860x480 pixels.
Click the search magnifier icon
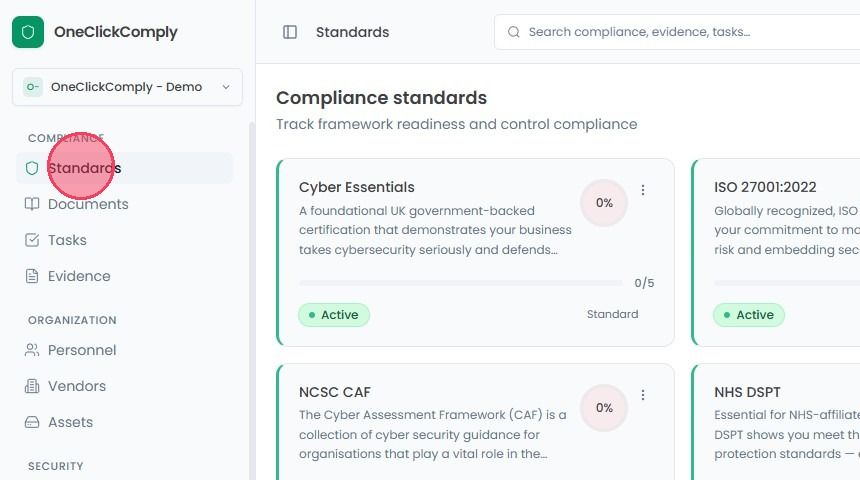[514, 32]
